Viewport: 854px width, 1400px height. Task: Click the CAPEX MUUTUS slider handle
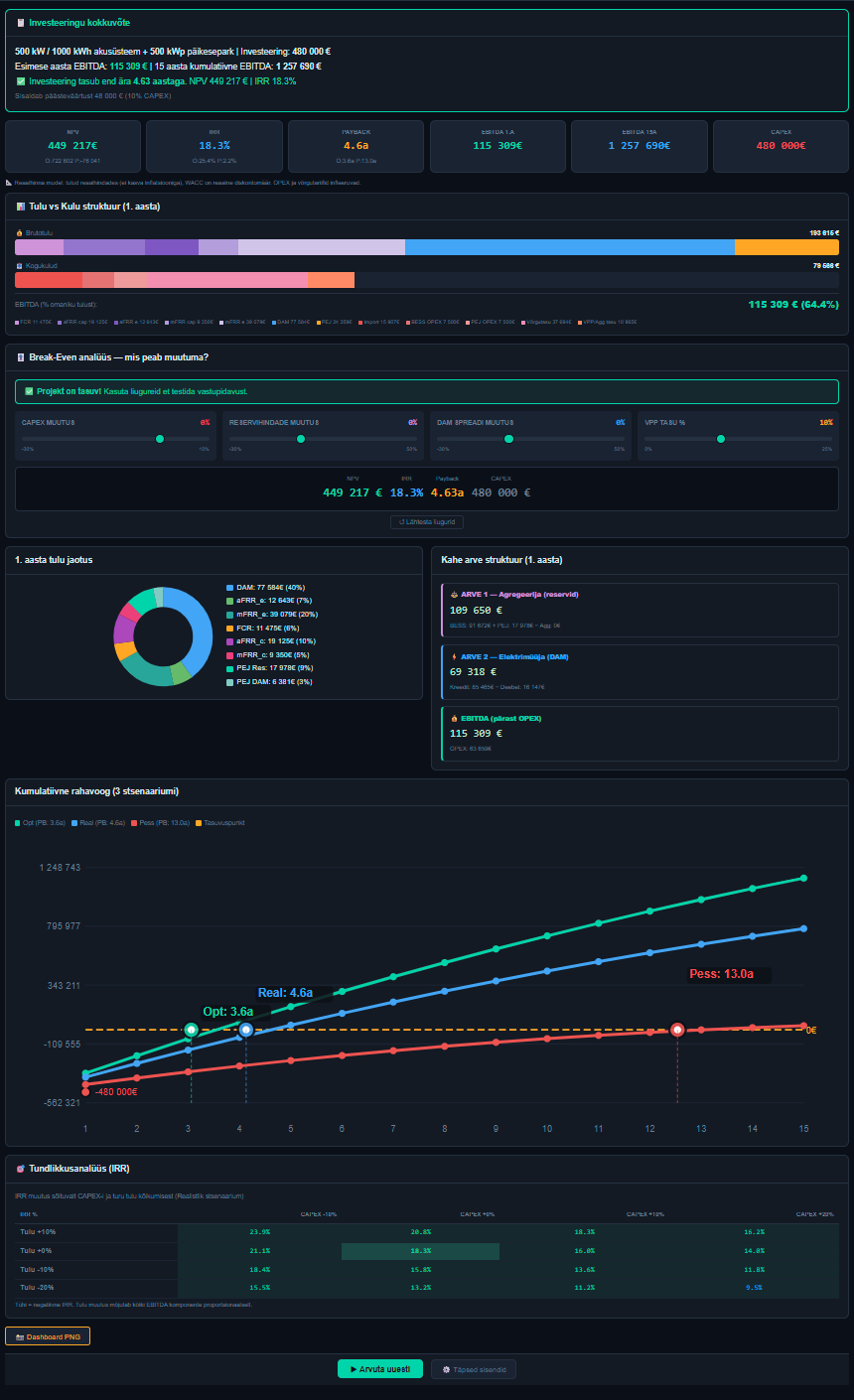(160, 439)
